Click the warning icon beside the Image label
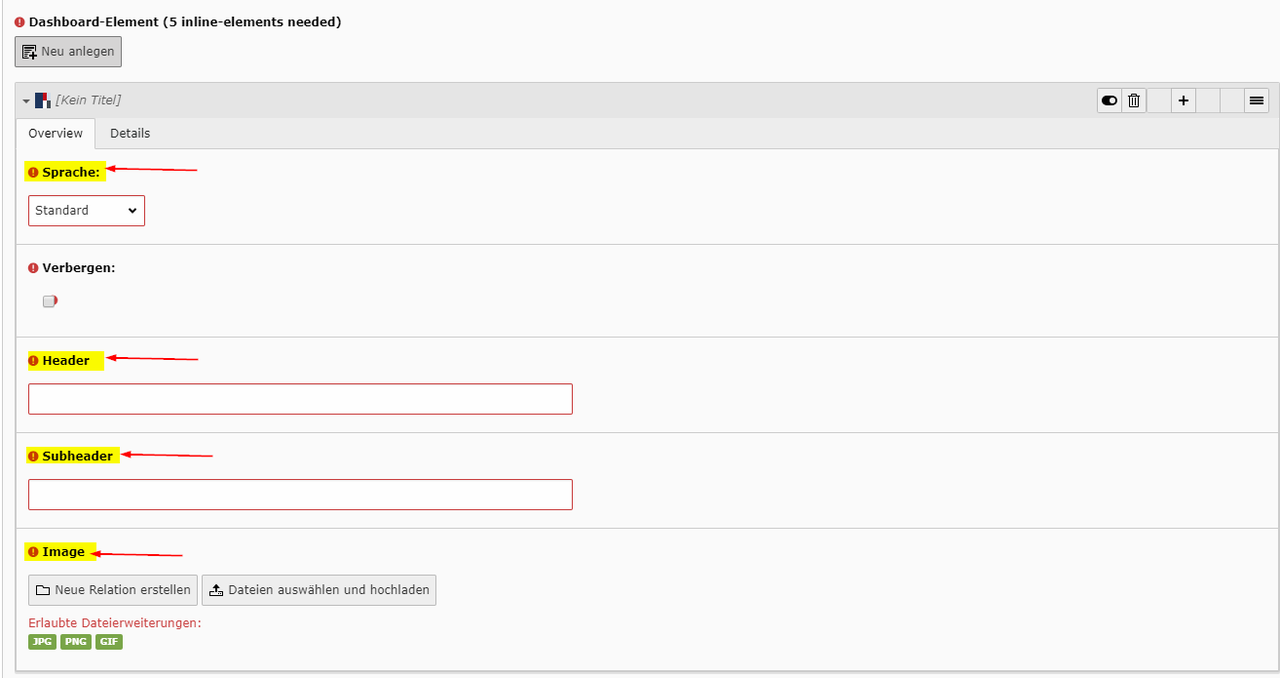This screenshot has height=678, width=1280. click(33, 552)
